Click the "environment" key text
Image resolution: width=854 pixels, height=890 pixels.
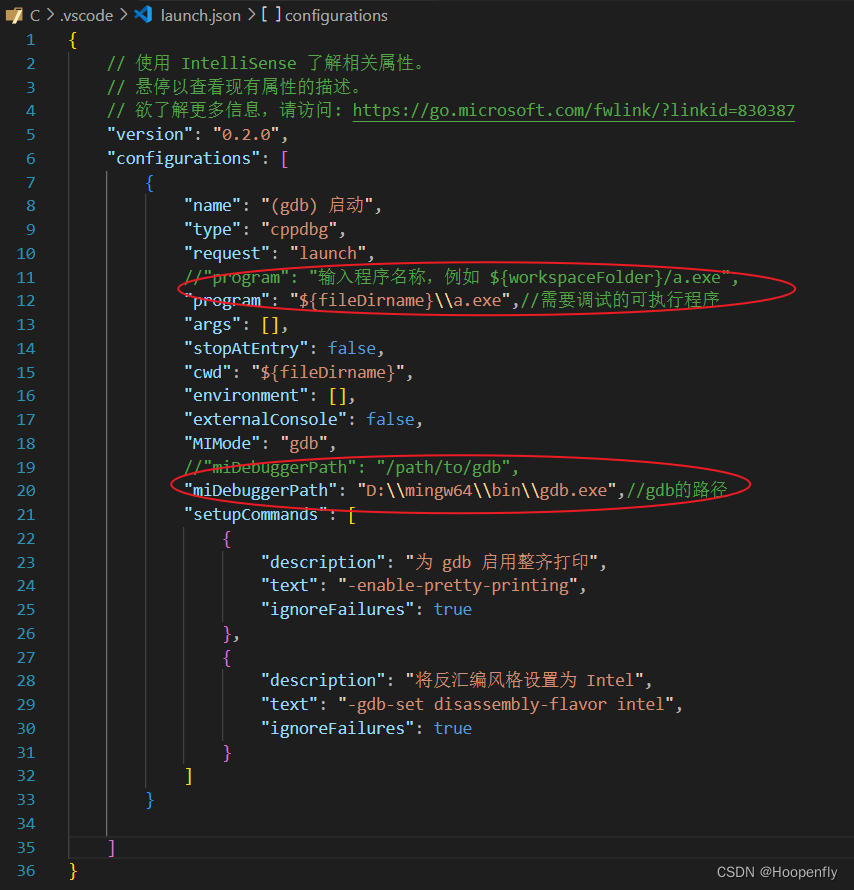(246, 395)
